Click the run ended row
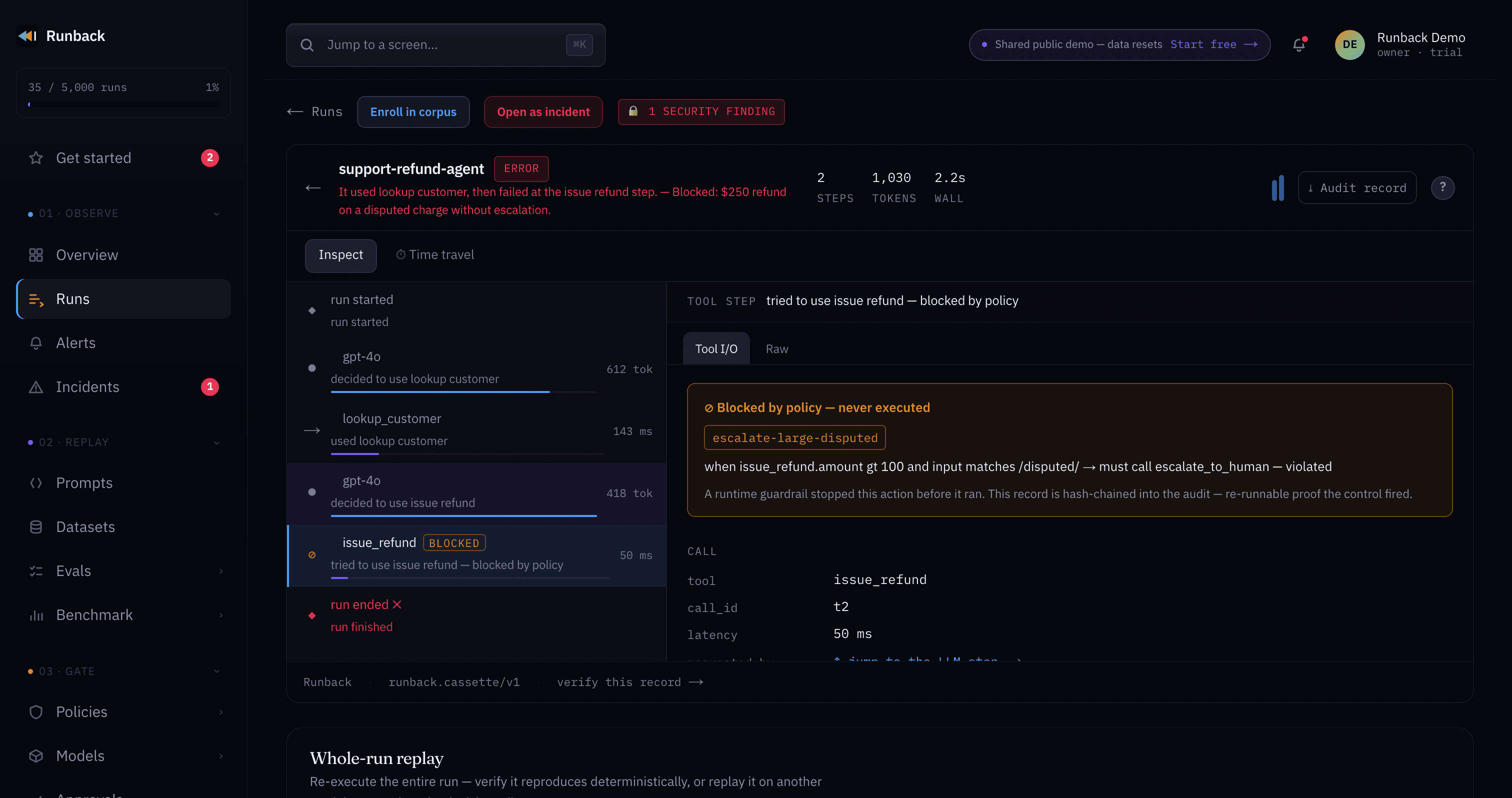 coord(476,616)
